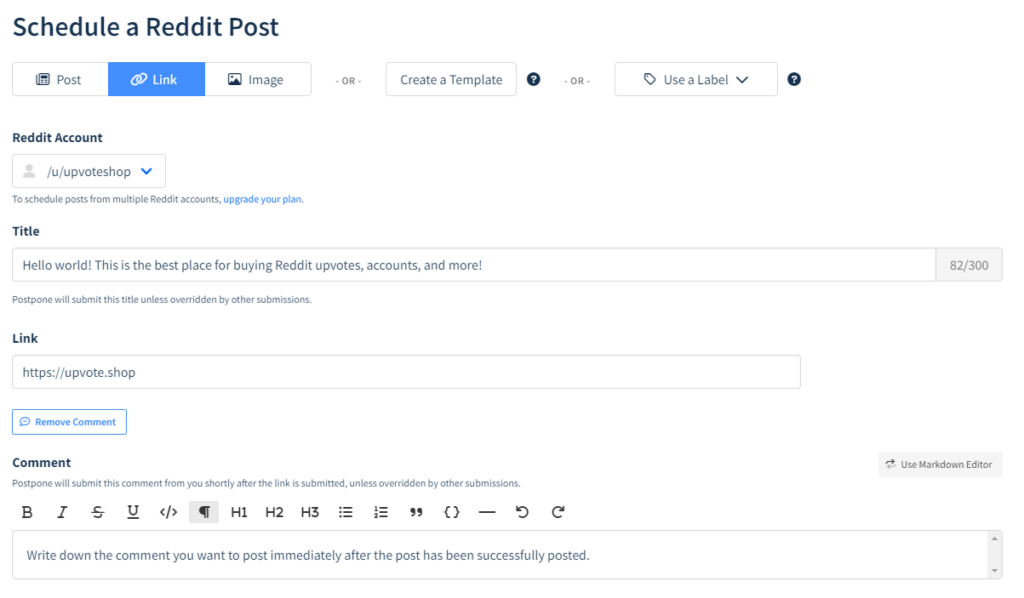Toggle an ordered list in the comment
The height and width of the screenshot is (598, 1024).
coord(380,511)
